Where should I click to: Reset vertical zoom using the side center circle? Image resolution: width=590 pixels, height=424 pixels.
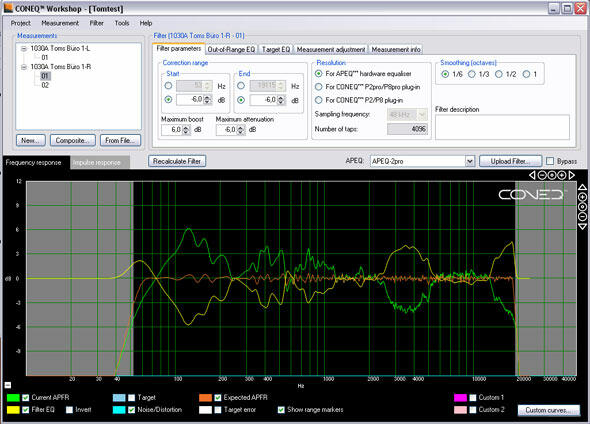[582, 207]
